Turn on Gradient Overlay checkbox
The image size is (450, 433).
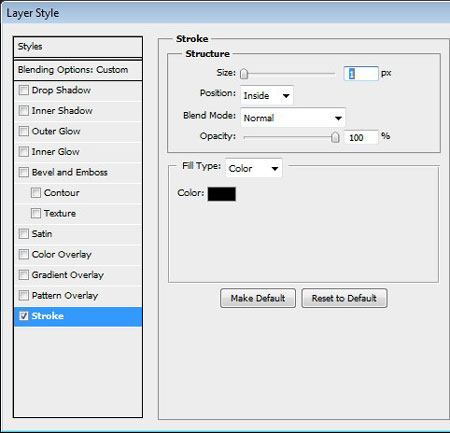click(24, 275)
